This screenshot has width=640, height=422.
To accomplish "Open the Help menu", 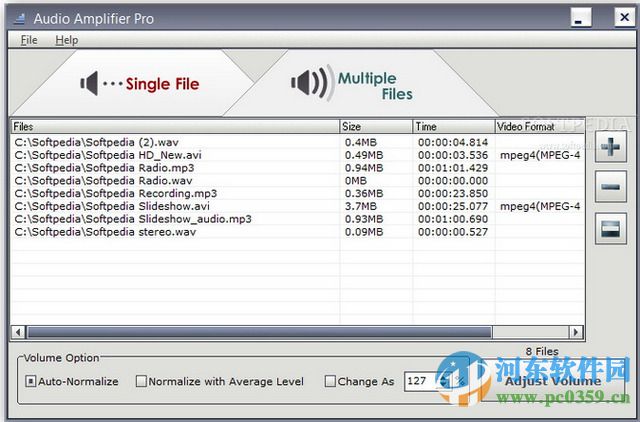I will coord(67,40).
